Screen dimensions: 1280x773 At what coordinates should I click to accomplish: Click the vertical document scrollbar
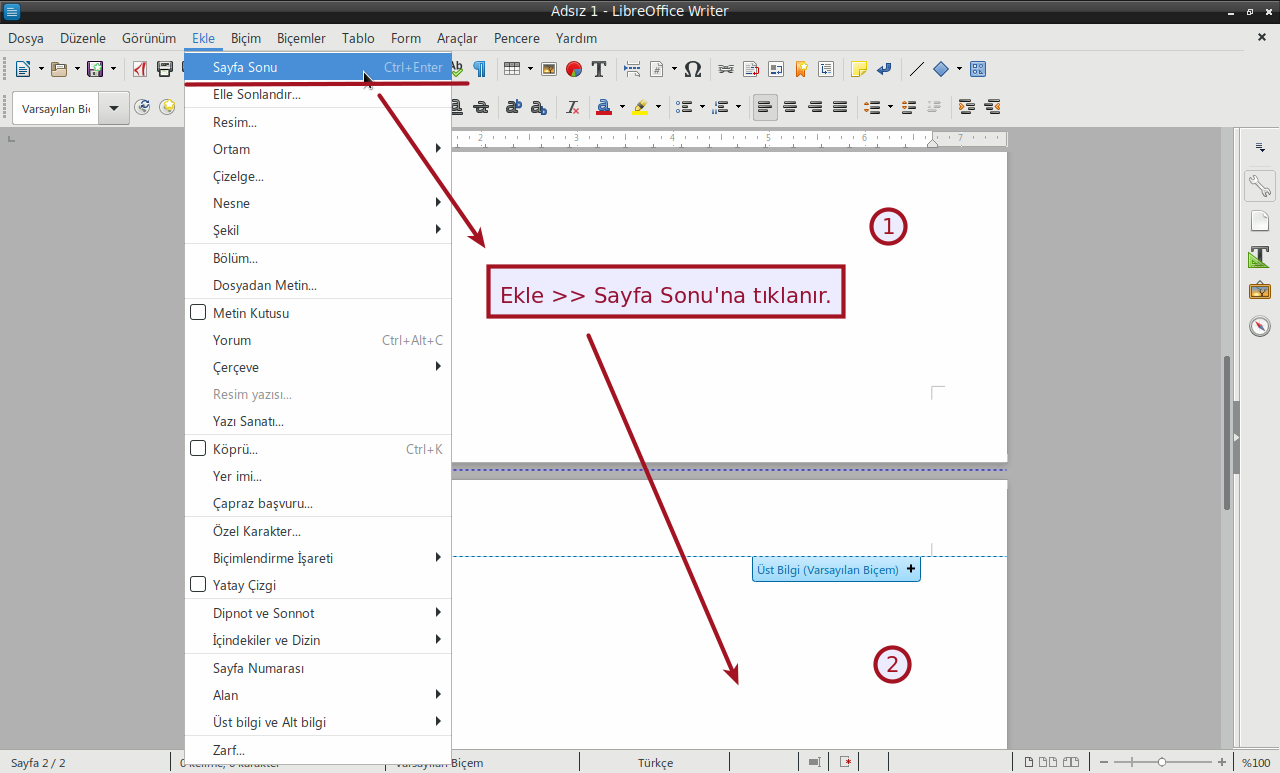coord(1227,432)
